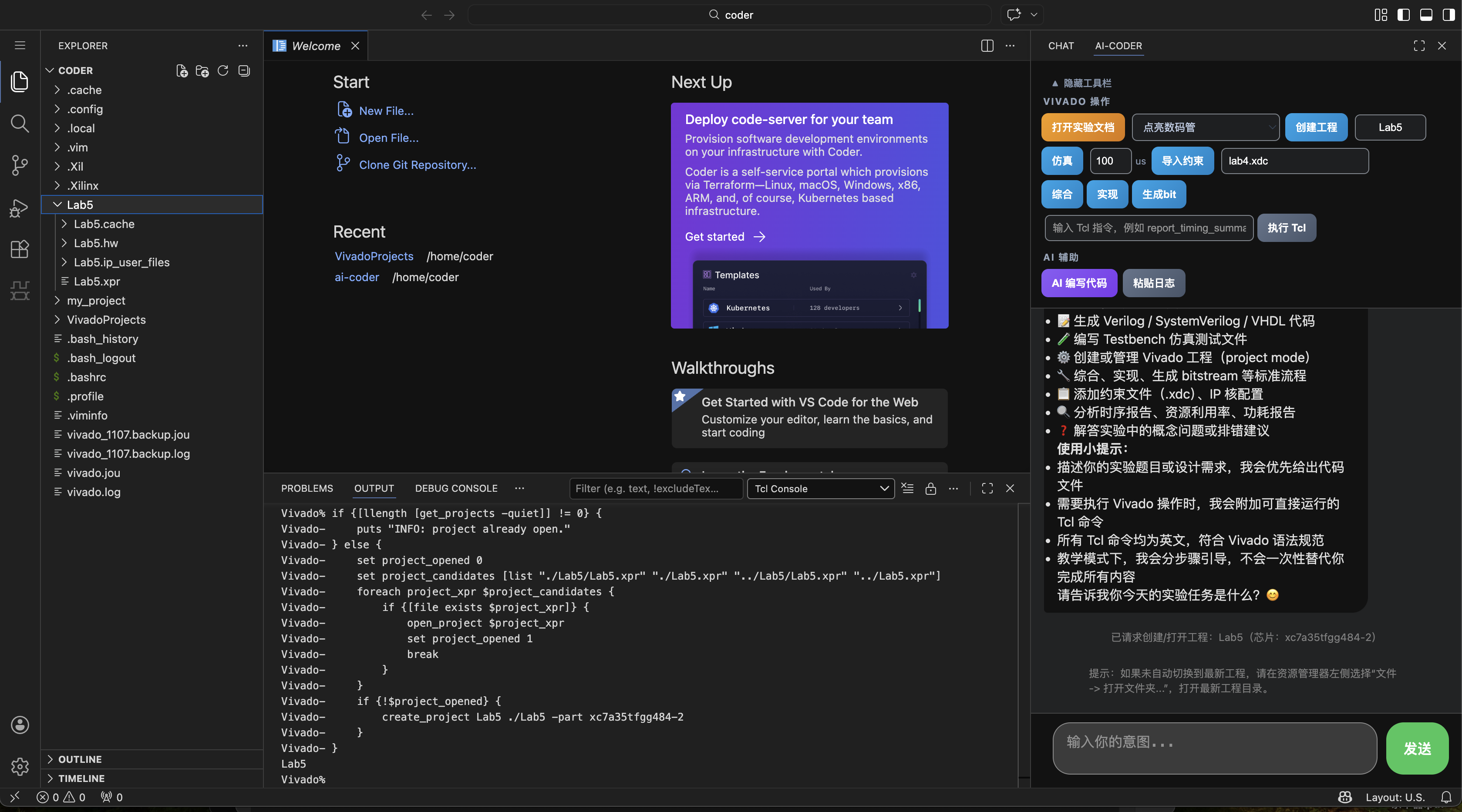Image resolution: width=1462 pixels, height=812 pixels.
Task: Switch to the CHAT tab
Action: tap(1061, 46)
